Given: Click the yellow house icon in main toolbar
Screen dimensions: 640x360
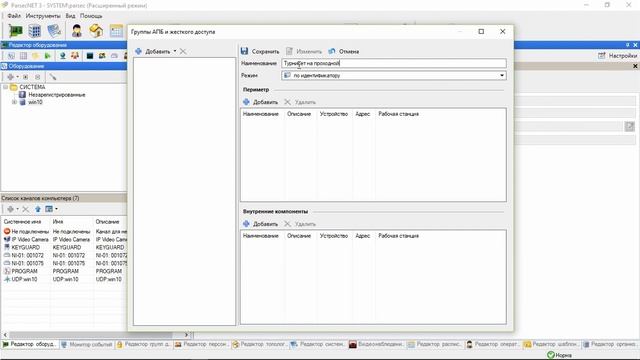Looking at the screenshot, I should click(x=96, y=31).
